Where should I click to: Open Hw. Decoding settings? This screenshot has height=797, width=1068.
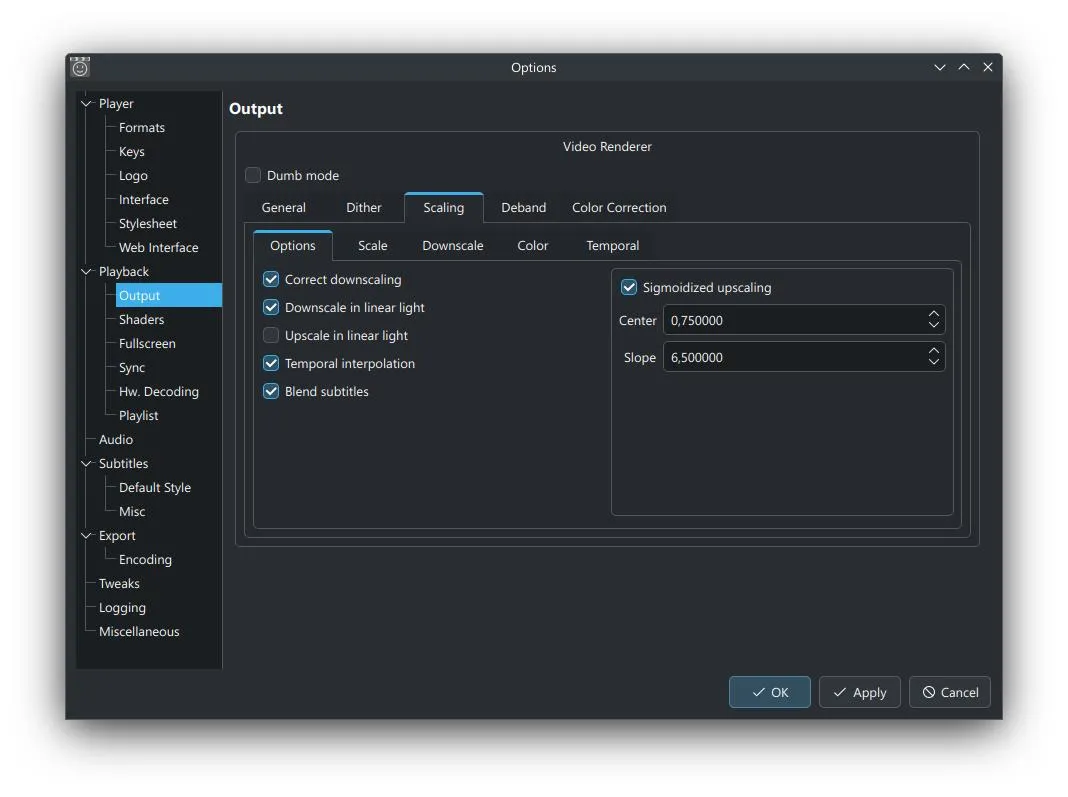click(x=159, y=391)
